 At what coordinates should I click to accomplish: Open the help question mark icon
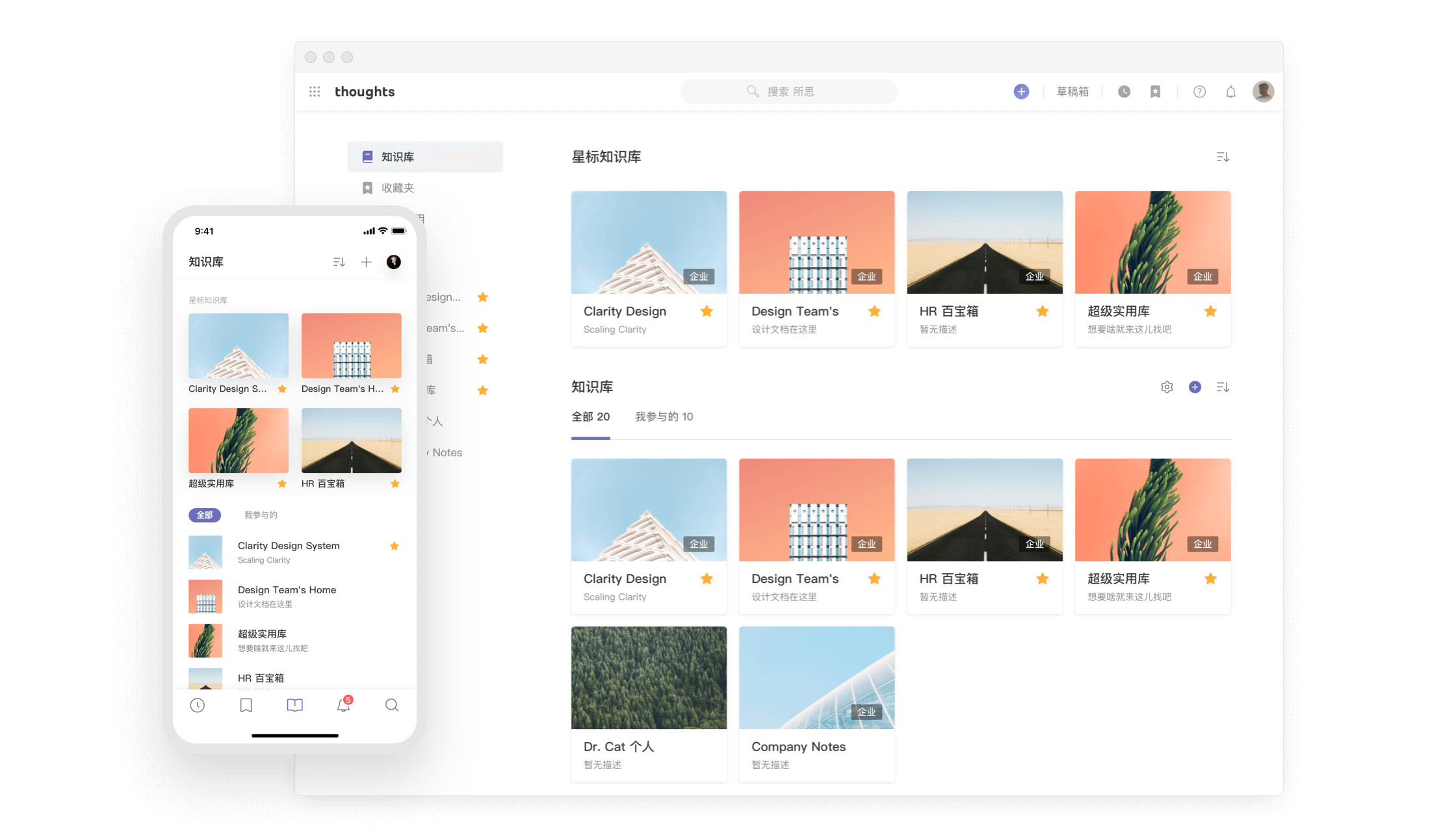[x=1199, y=92]
